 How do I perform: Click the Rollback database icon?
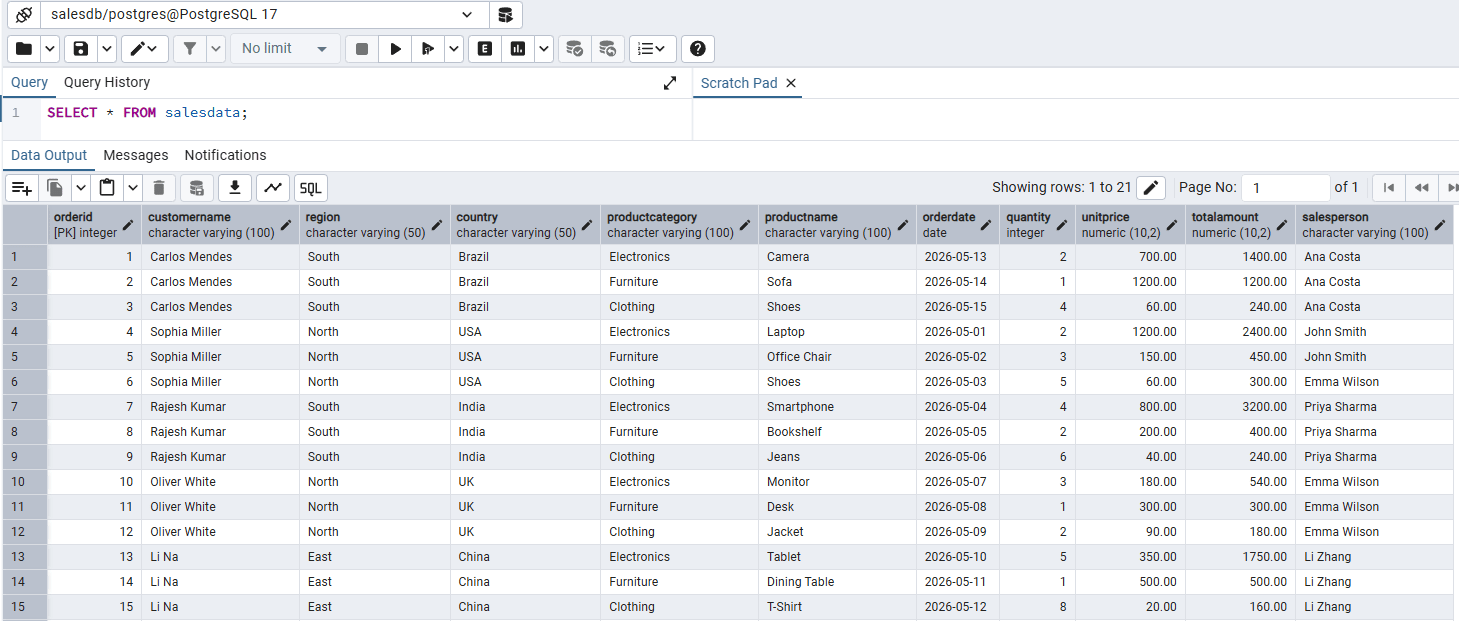[607, 48]
